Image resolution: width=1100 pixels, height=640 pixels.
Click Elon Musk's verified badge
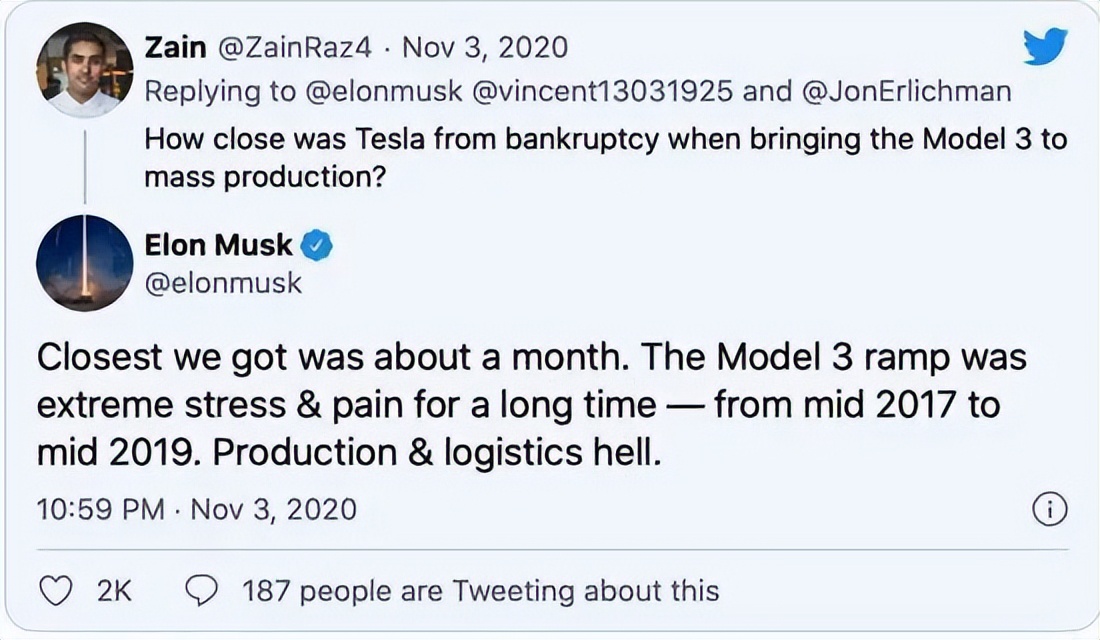pyautogui.click(x=317, y=244)
